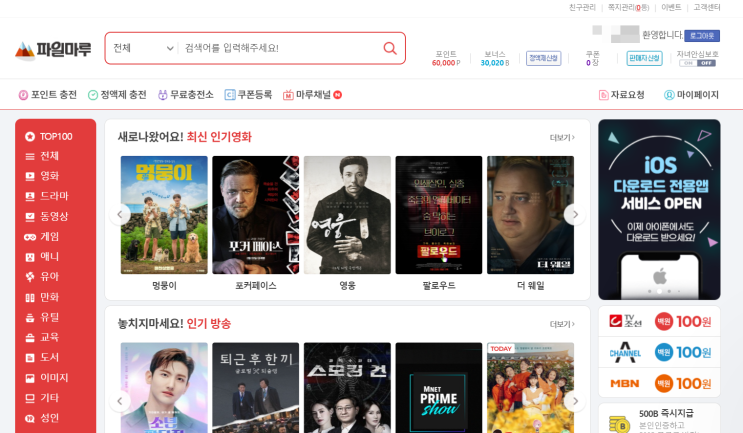Open 무료충전소 icon link
The image size is (743, 433).
point(186,95)
